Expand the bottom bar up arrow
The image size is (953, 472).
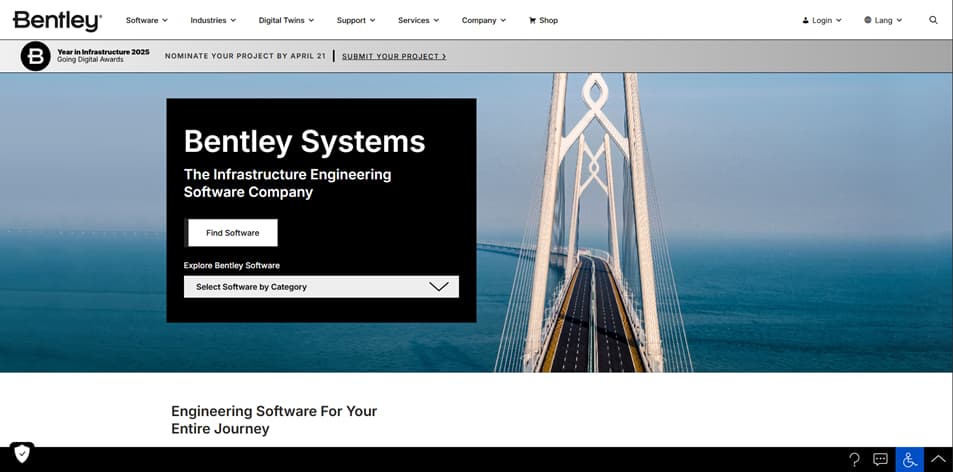pos(938,459)
